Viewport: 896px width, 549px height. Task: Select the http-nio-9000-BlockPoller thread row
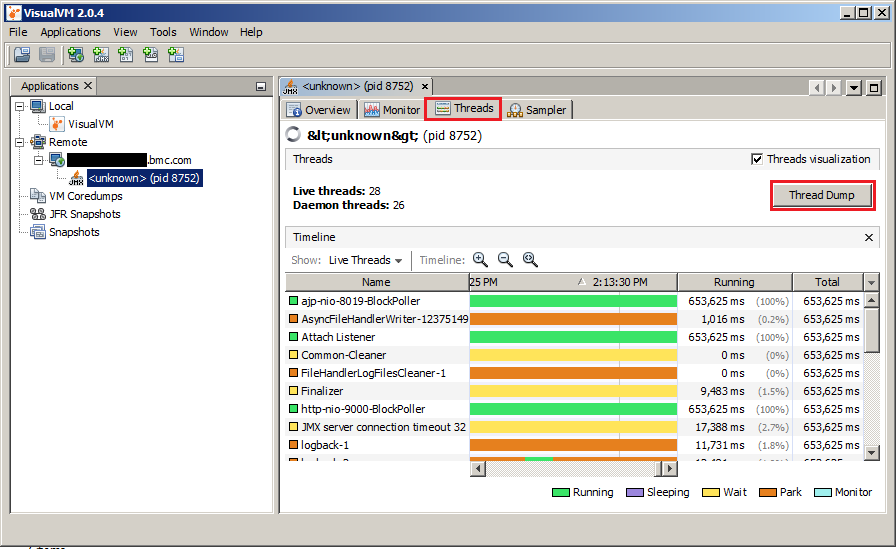point(574,409)
